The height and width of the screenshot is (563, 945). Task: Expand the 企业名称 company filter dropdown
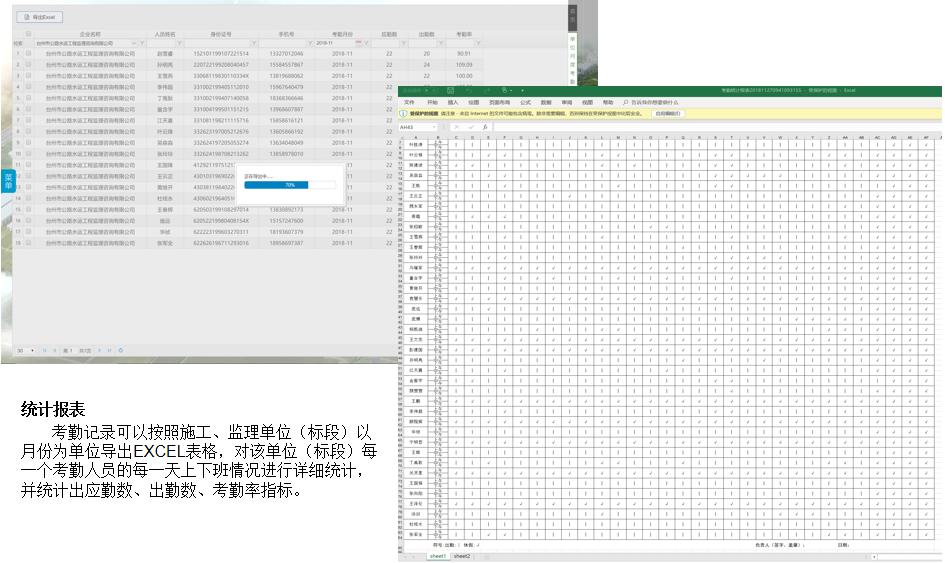136,44
